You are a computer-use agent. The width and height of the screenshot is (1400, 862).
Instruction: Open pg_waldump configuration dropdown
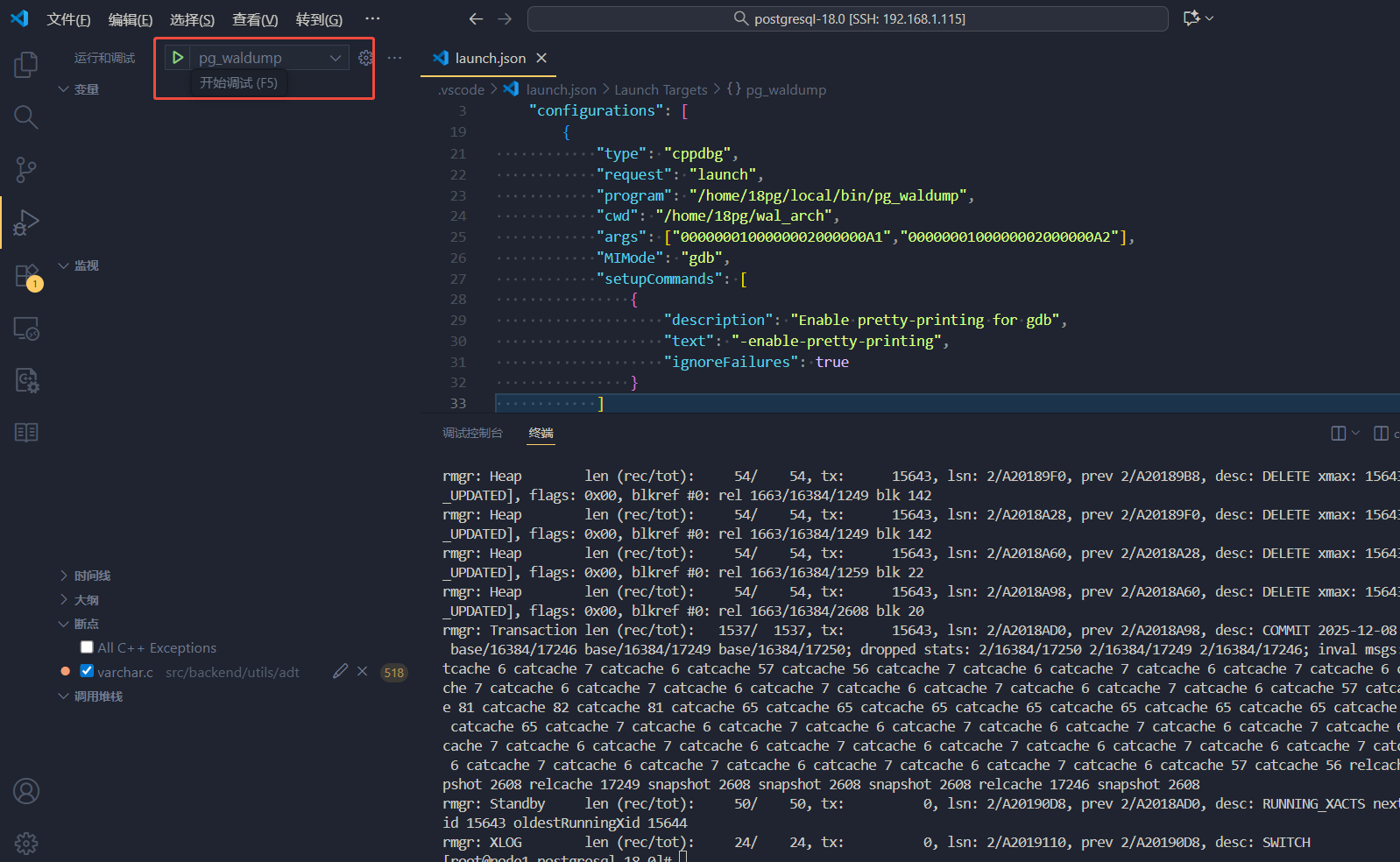click(x=270, y=58)
